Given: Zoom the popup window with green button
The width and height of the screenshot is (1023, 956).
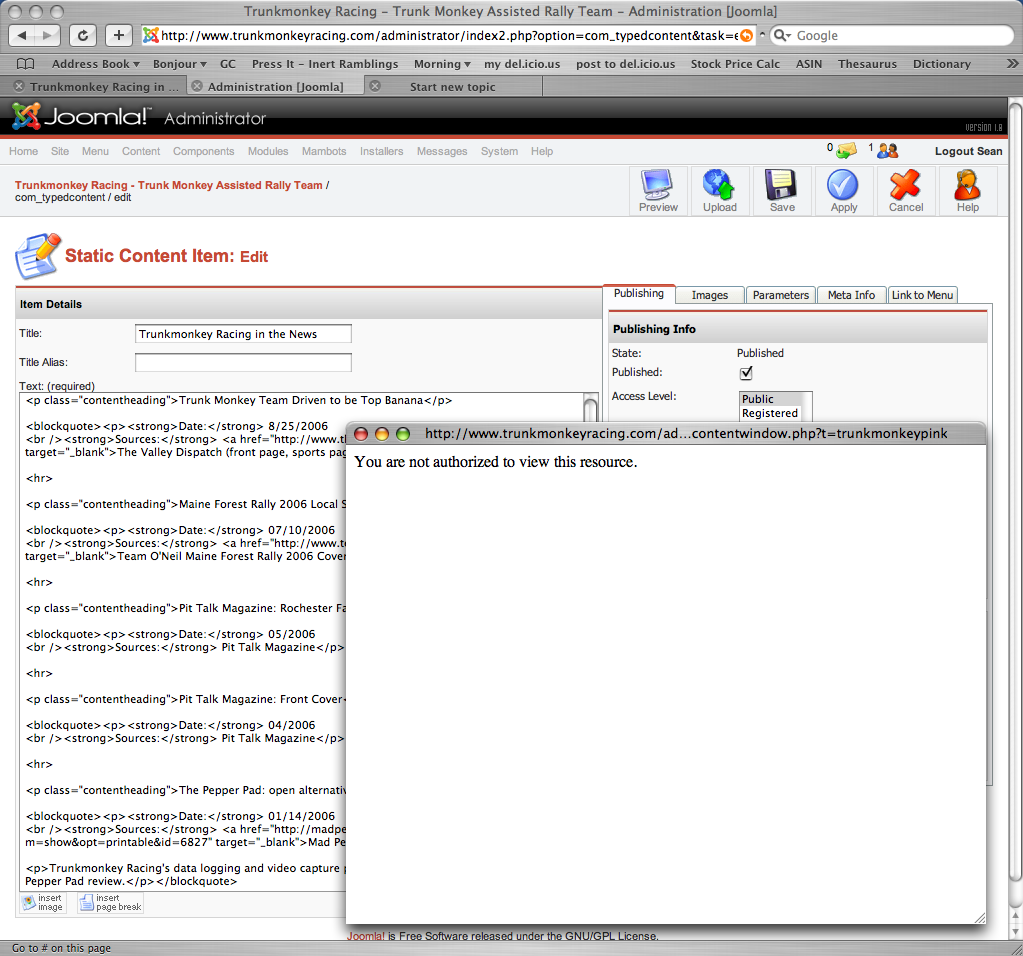Looking at the screenshot, I should tap(403, 434).
